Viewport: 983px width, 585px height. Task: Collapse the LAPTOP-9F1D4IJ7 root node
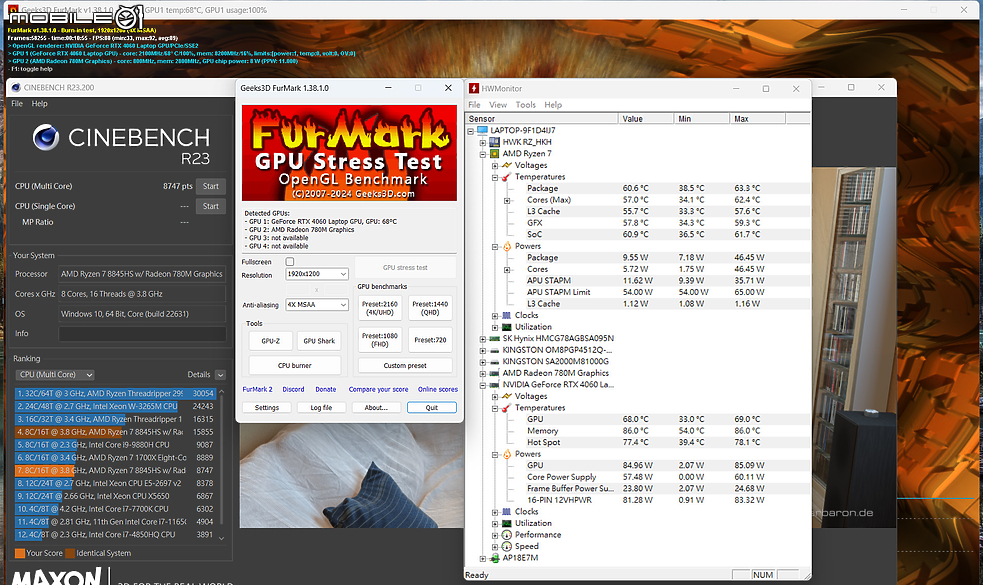pos(471,131)
